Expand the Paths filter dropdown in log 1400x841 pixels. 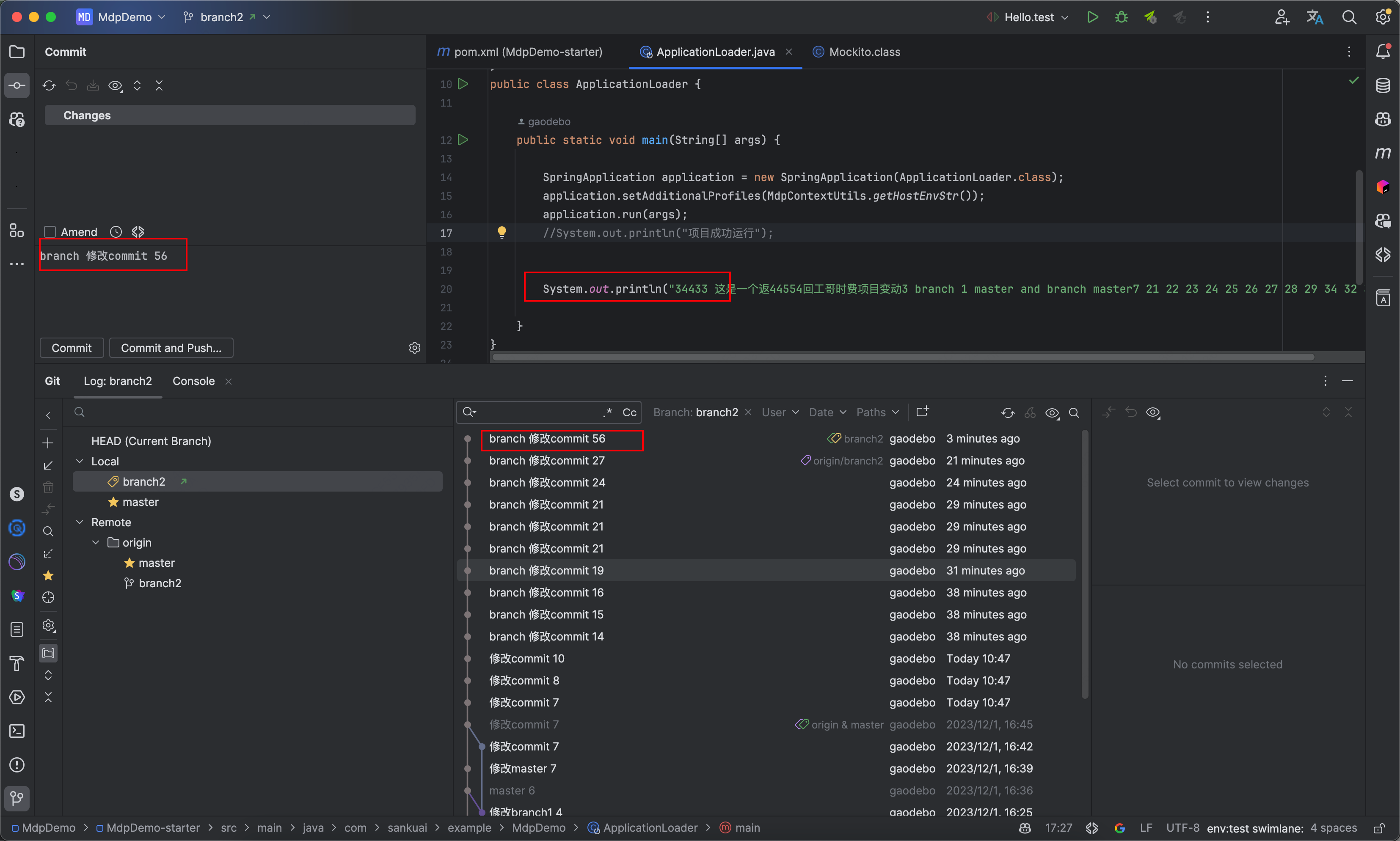click(878, 412)
